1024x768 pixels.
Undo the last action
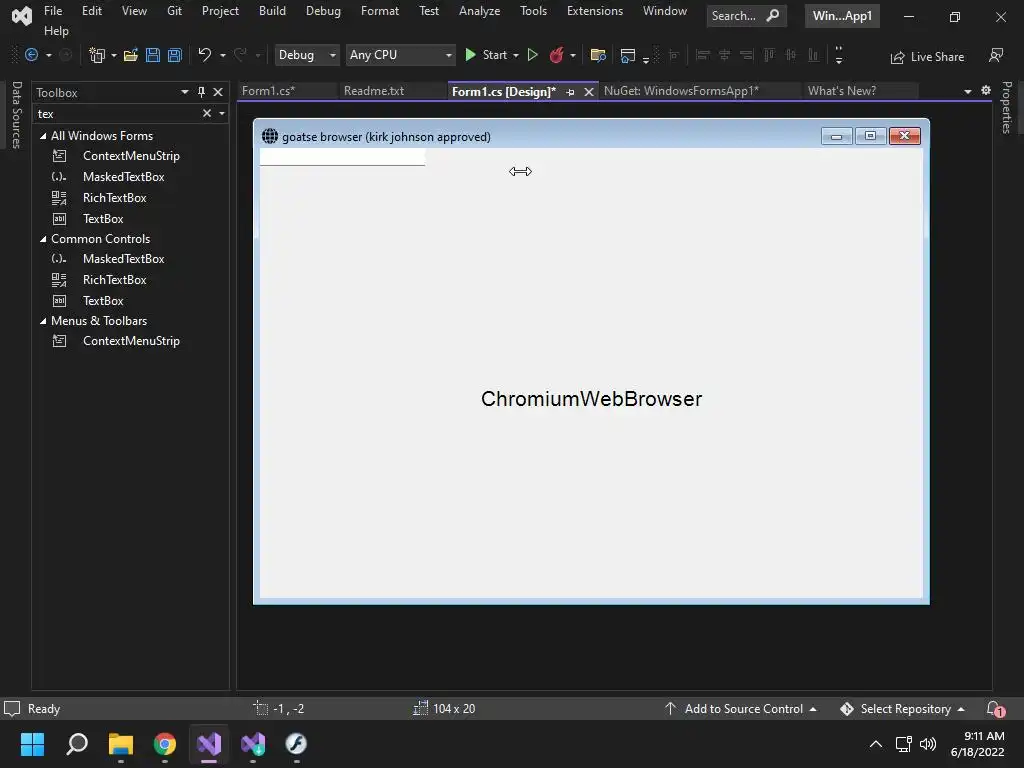[205, 55]
